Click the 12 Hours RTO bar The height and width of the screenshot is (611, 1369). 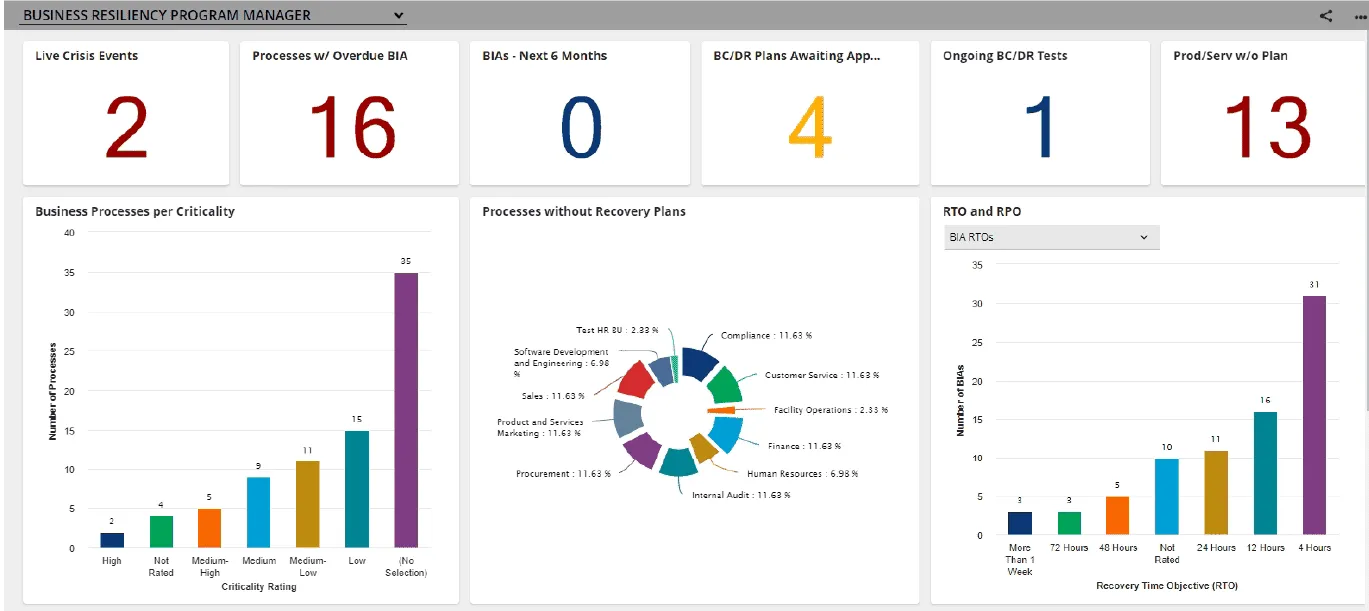[x=1264, y=472]
